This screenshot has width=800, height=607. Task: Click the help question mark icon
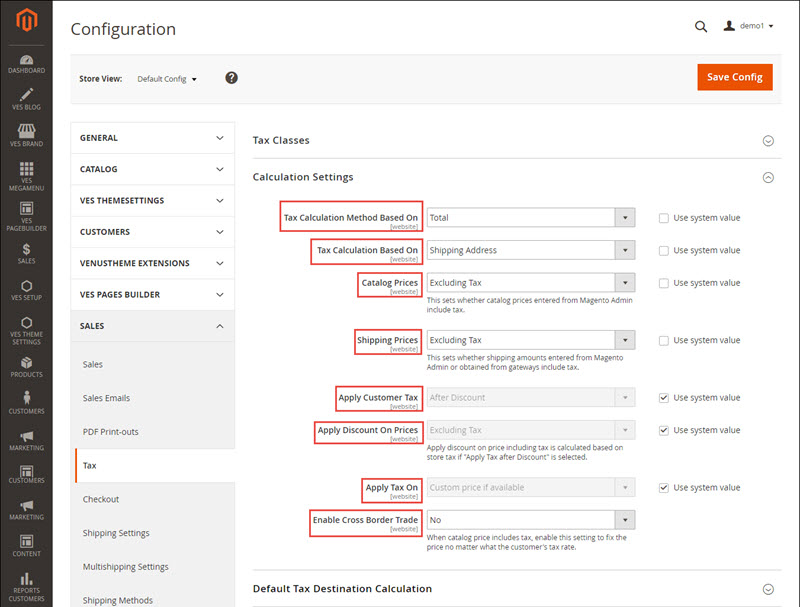click(x=231, y=78)
